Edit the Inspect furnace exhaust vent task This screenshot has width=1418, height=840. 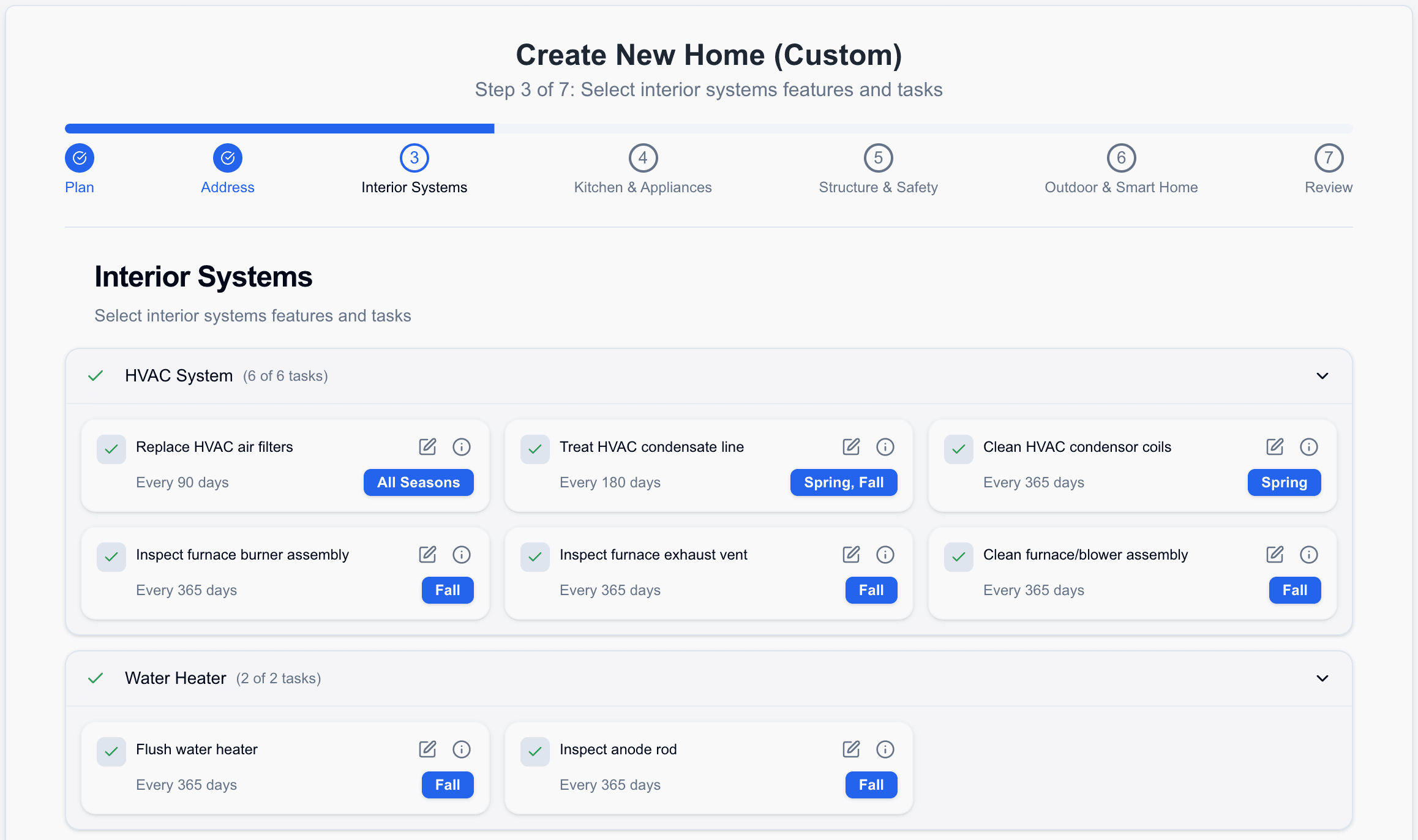(x=851, y=555)
